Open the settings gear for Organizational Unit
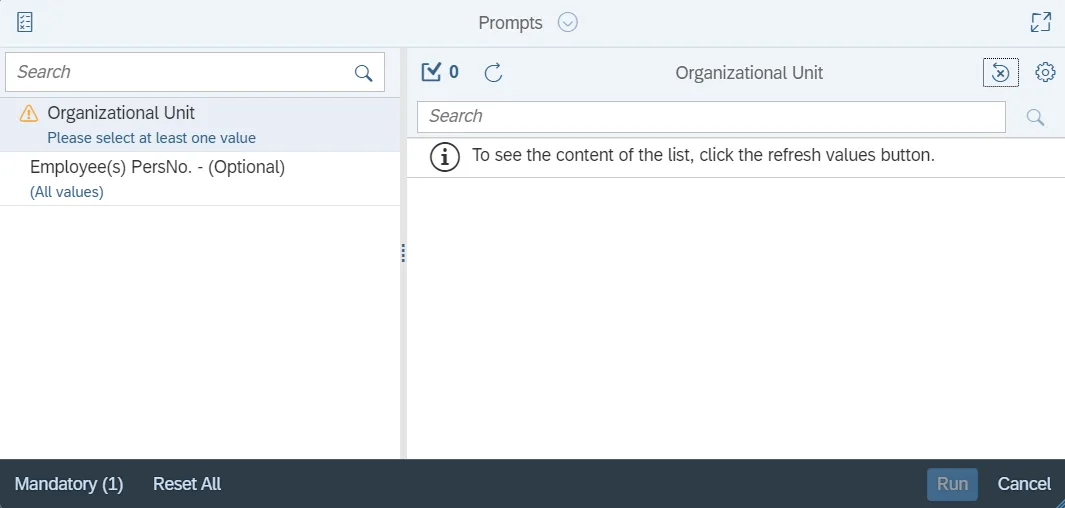Screen dimensions: 1065x508 coord(1045,72)
